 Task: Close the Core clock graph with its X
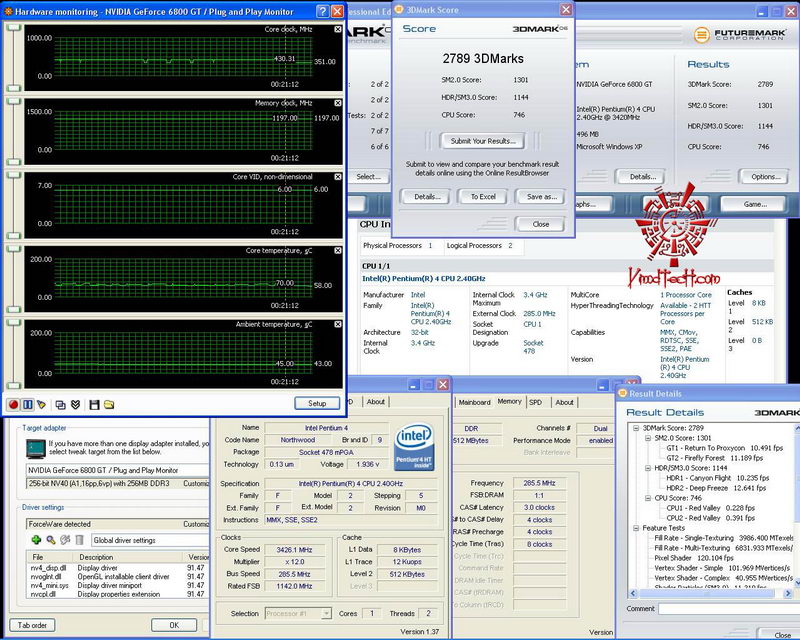(x=338, y=30)
